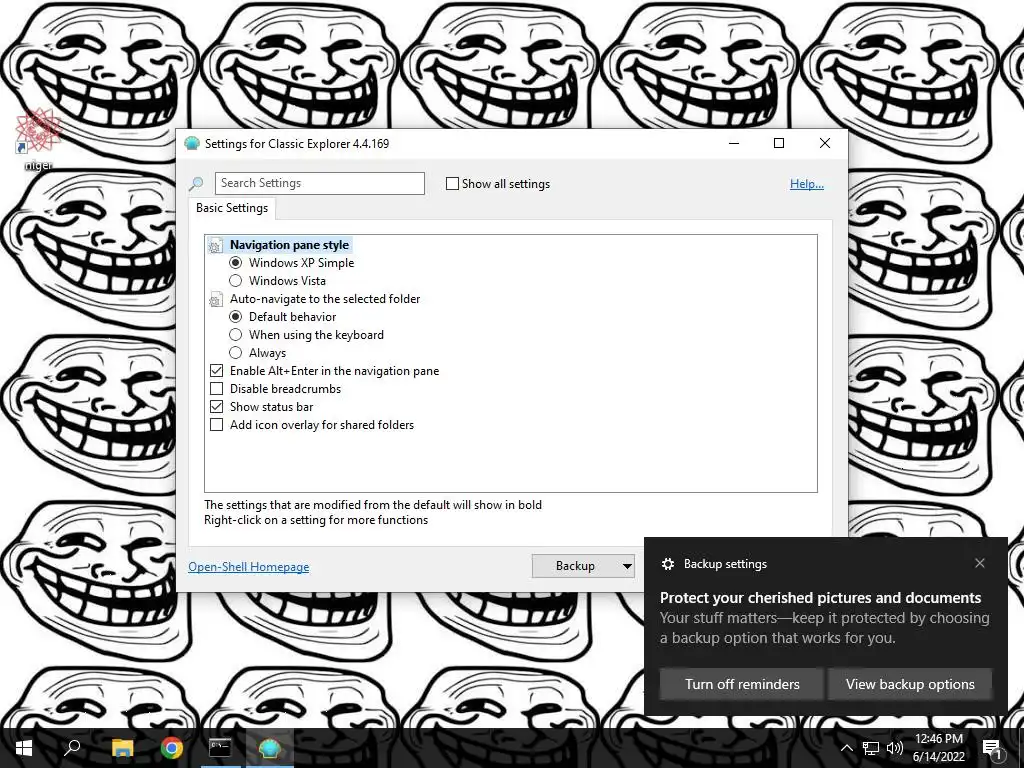Click the notification headline Protect your cherished pictures

click(820, 598)
